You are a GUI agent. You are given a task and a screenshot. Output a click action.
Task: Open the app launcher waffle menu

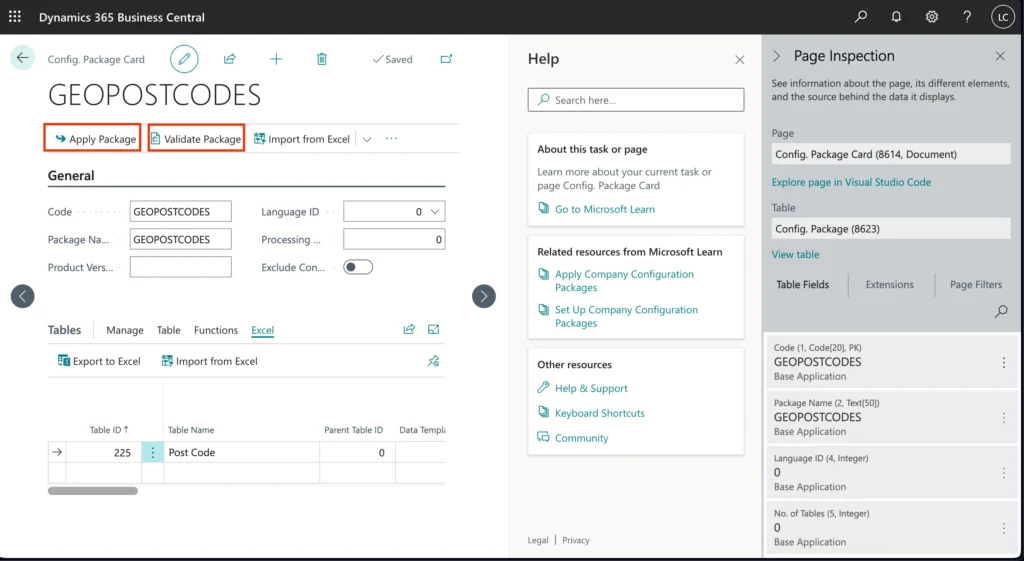[15, 17]
